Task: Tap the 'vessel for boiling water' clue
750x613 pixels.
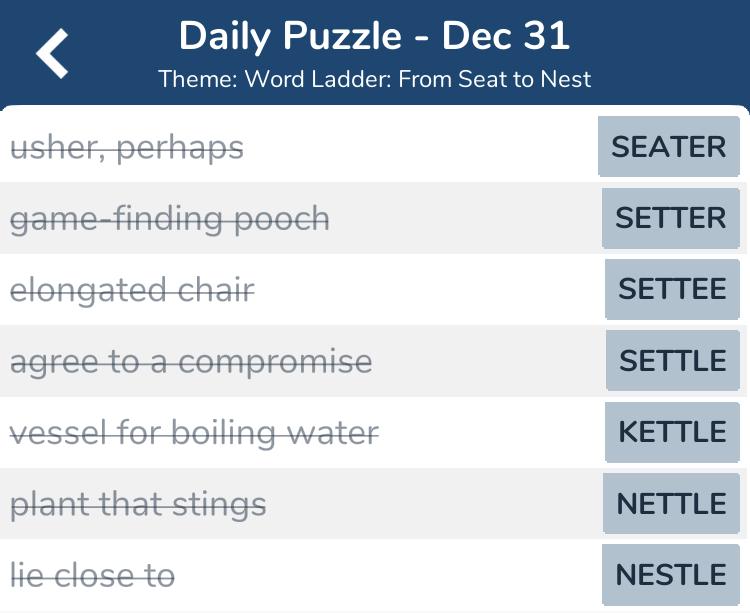Action: pos(194,433)
